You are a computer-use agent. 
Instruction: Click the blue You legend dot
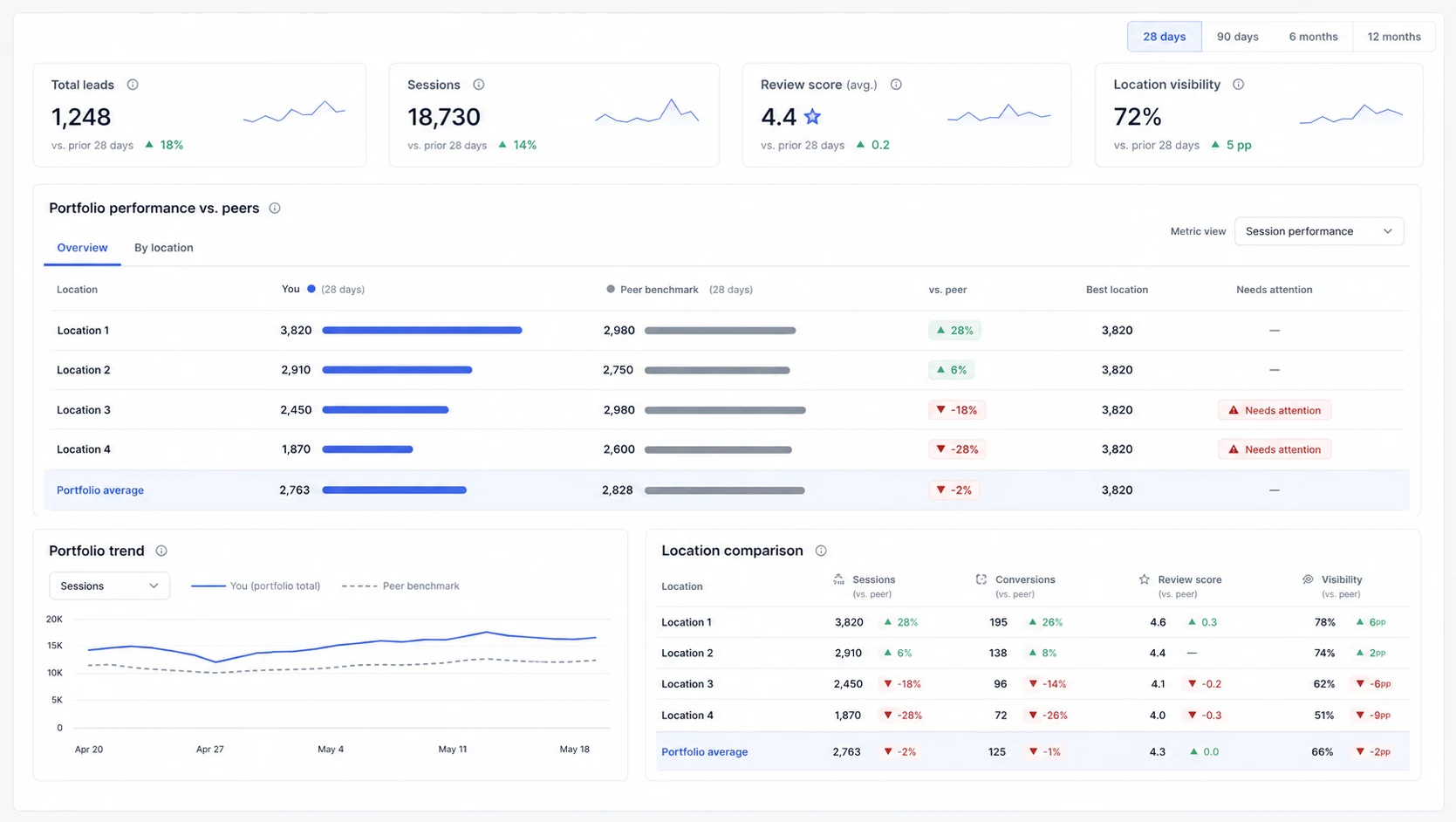pos(311,289)
